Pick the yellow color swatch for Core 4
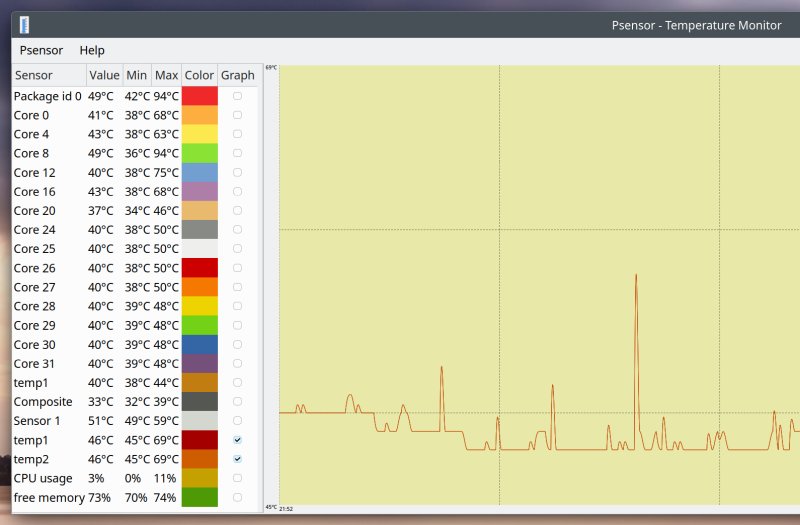Image resolution: width=800 pixels, height=525 pixels. pos(199,134)
